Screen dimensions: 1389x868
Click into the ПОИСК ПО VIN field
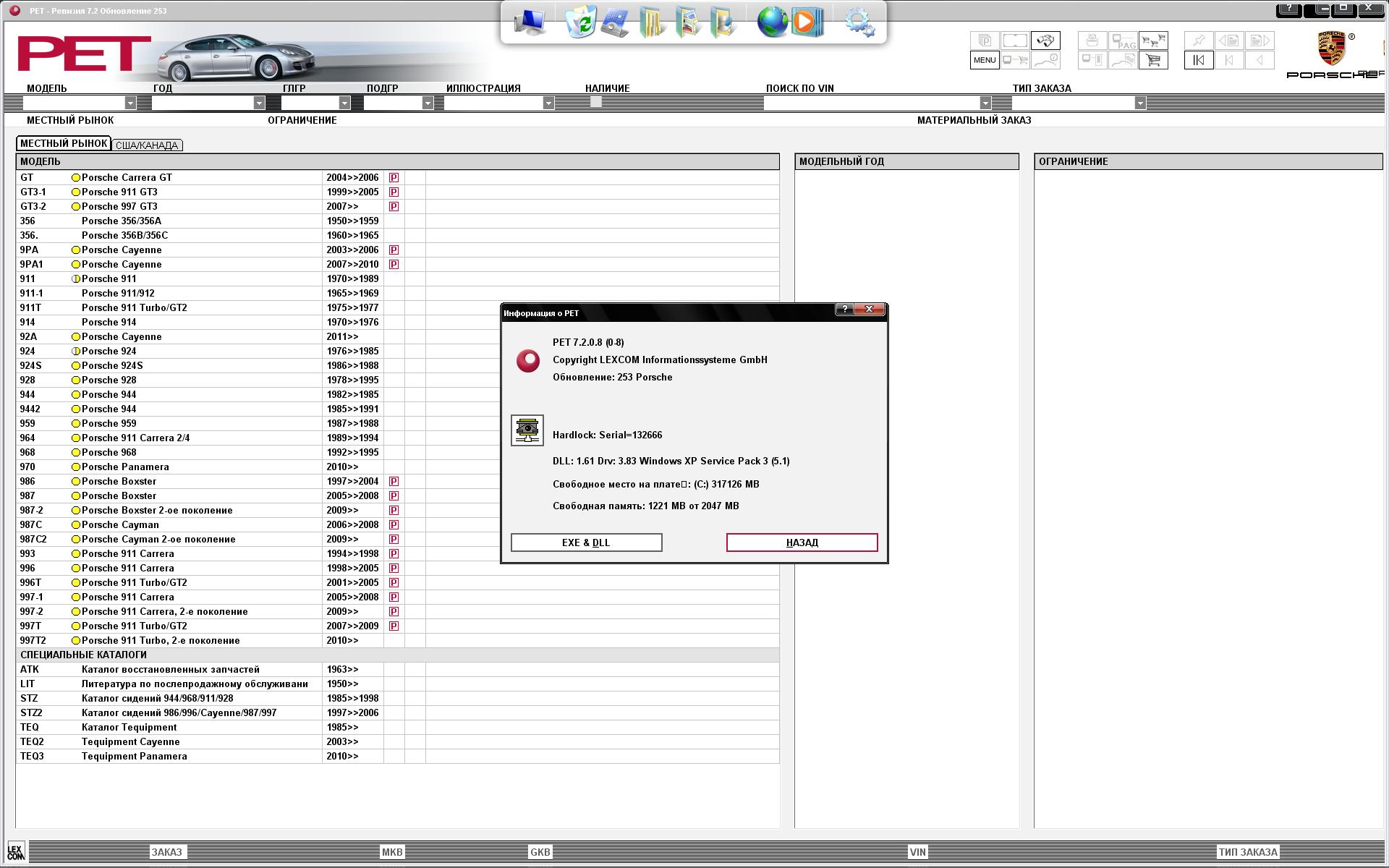(x=871, y=103)
